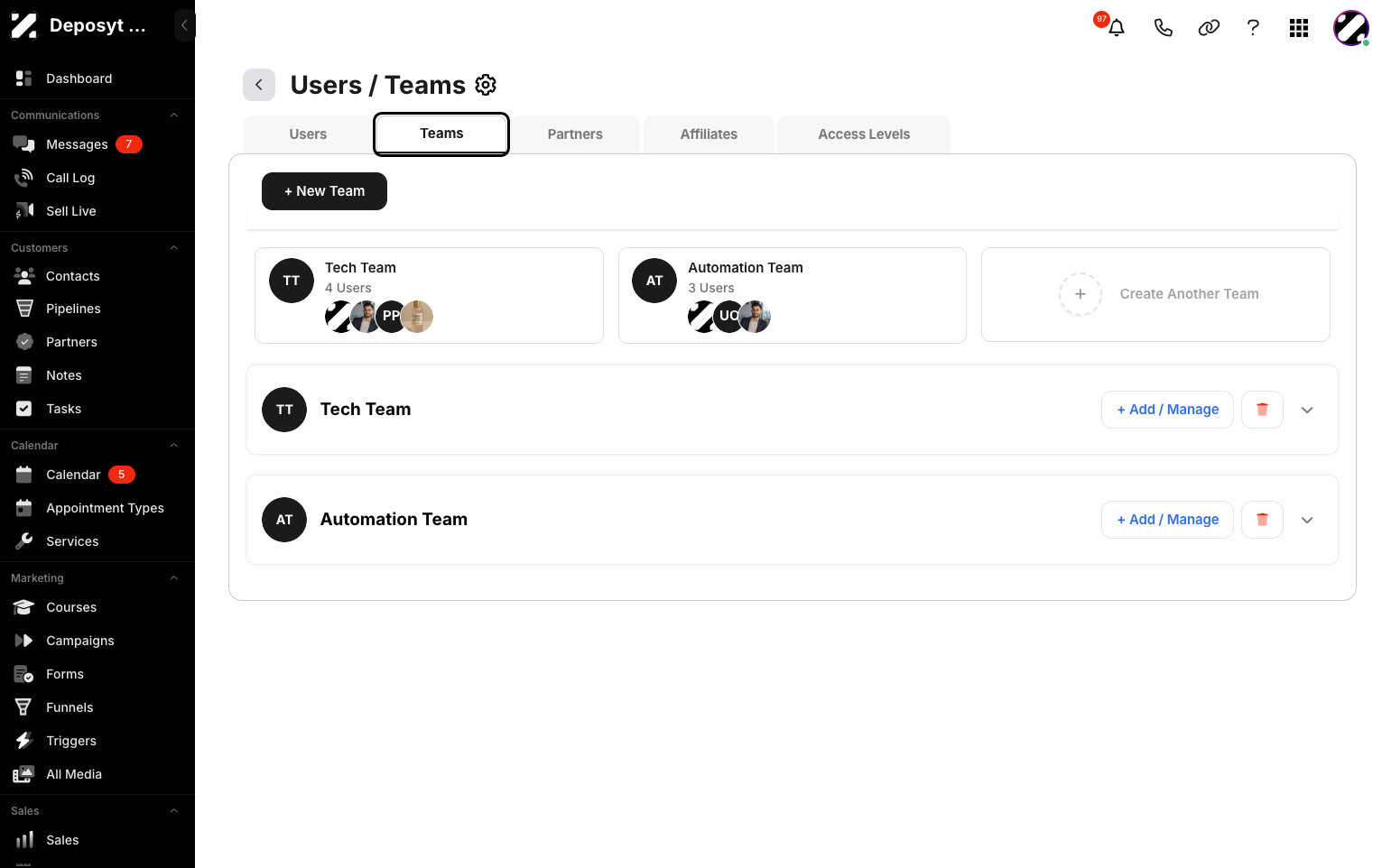Screen dimensions: 1391x868
Task: Switch to the Users tab
Action: [x=308, y=134]
